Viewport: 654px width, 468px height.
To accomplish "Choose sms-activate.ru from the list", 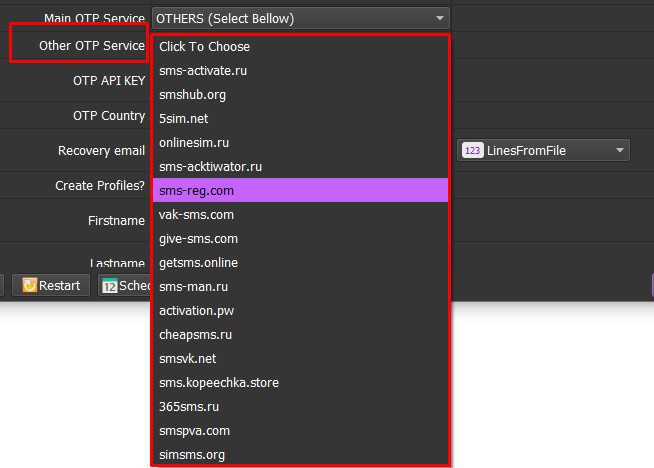I will point(301,70).
